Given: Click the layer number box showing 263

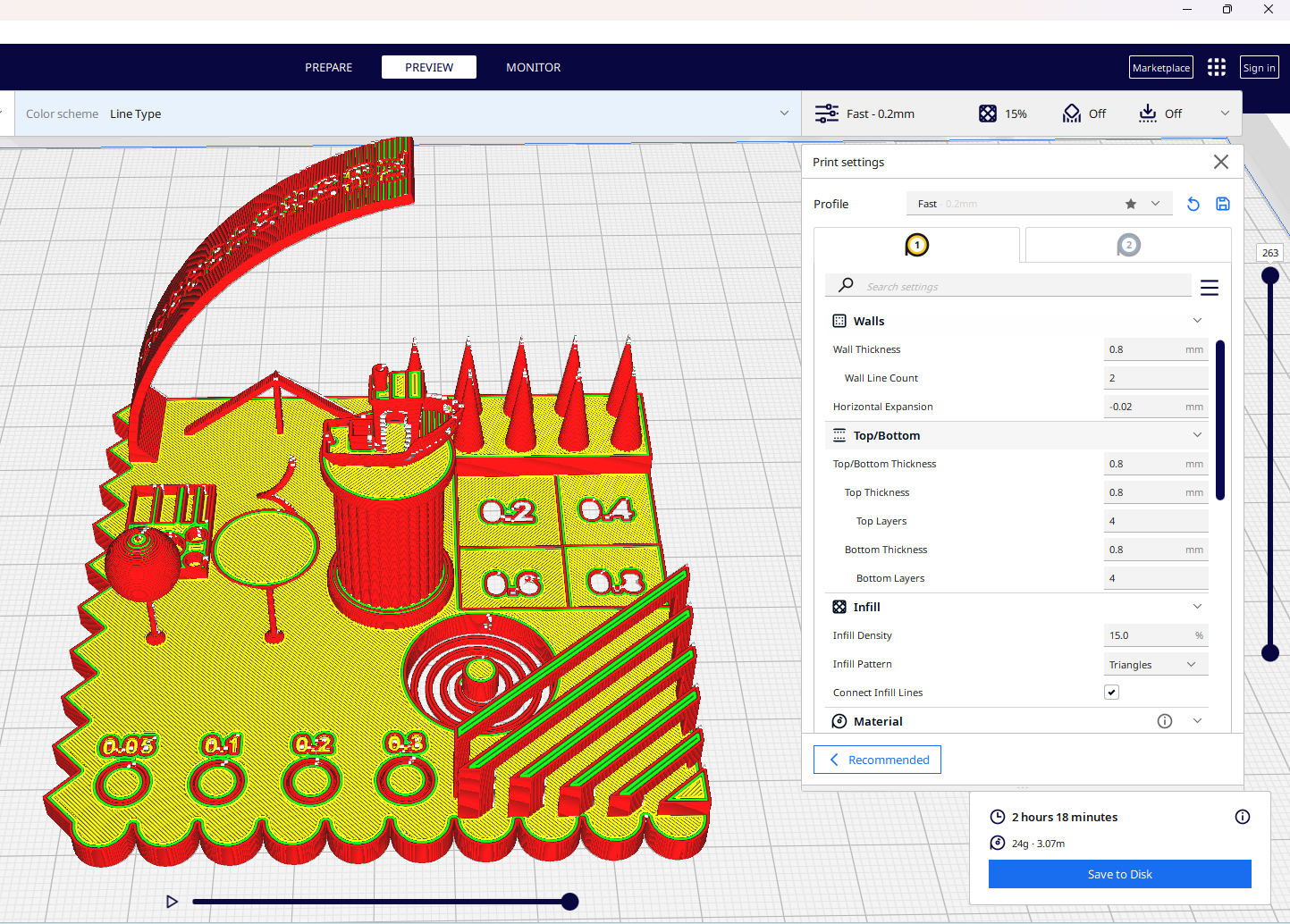Looking at the screenshot, I should click(1270, 253).
